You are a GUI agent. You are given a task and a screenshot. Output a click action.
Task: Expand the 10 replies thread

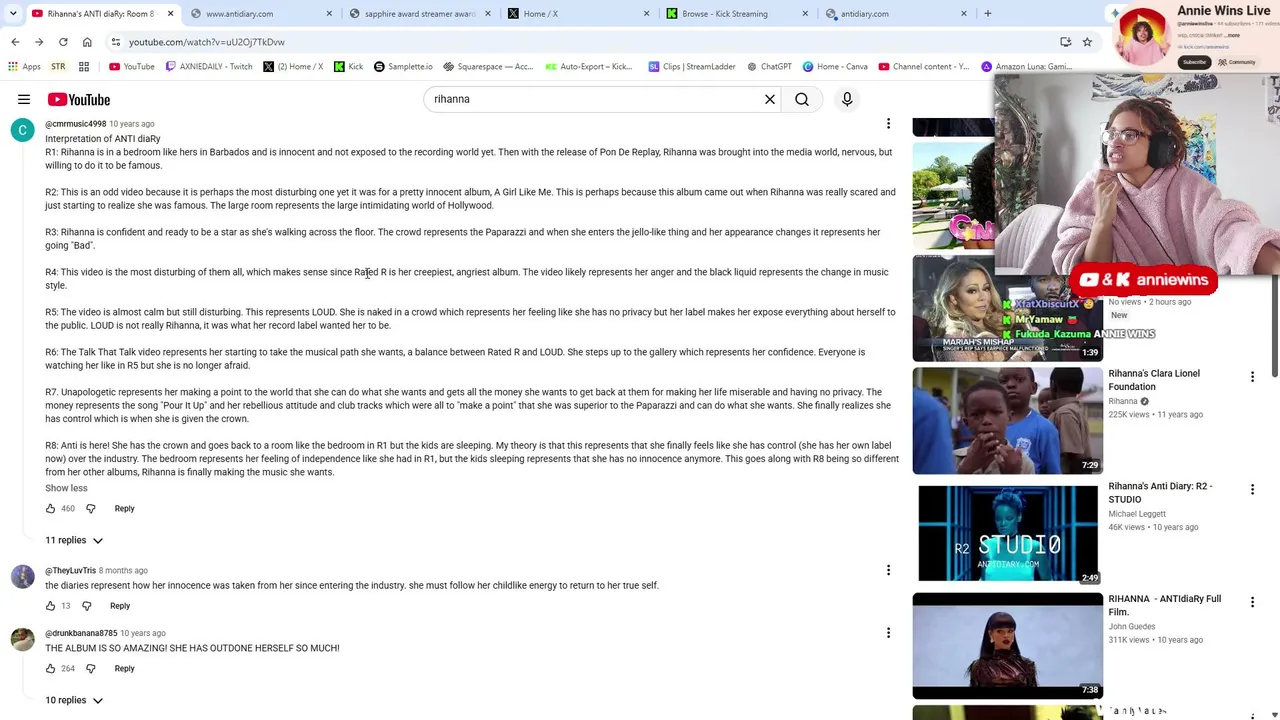click(x=74, y=700)
